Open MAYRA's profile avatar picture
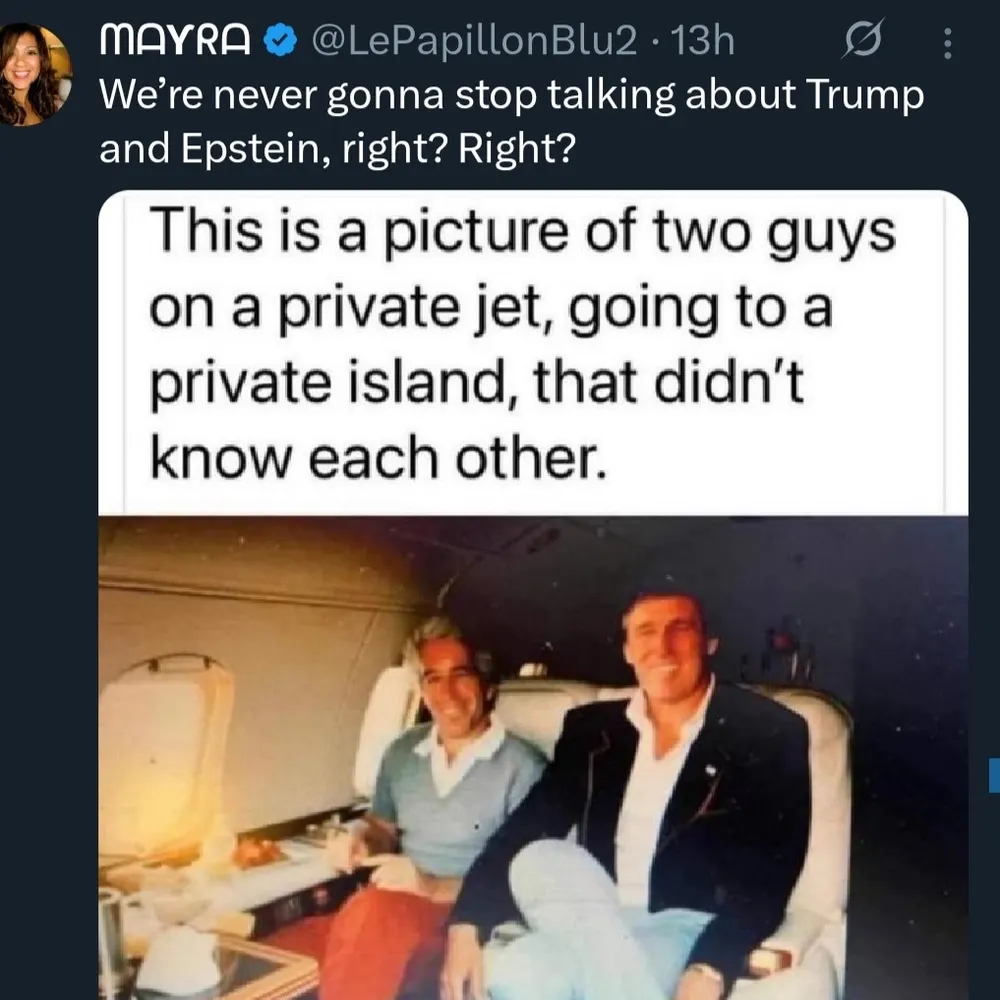This screenshot has height=1000, width=1000. point(36,74)
